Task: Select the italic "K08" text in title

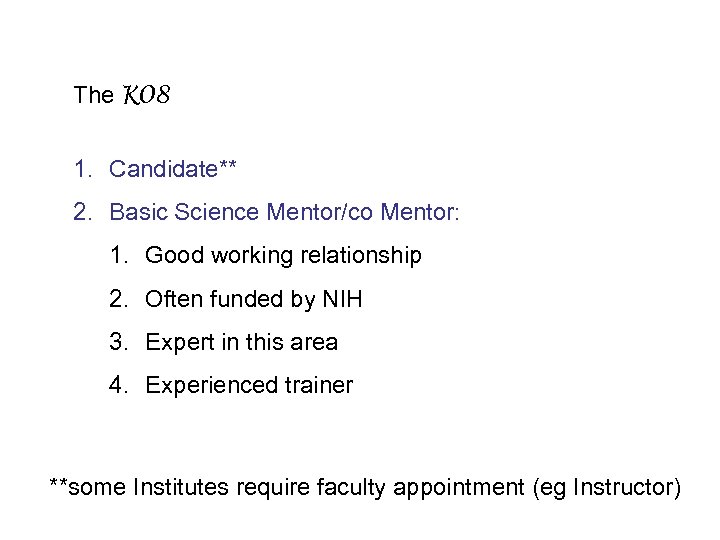Action: click(x=146, y=96)
